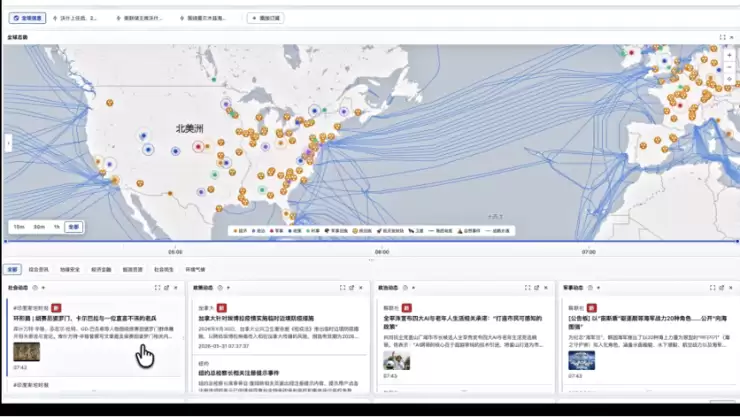Close the global map panel
Screen dimensions: 740x417
click(x=732, y=37)
